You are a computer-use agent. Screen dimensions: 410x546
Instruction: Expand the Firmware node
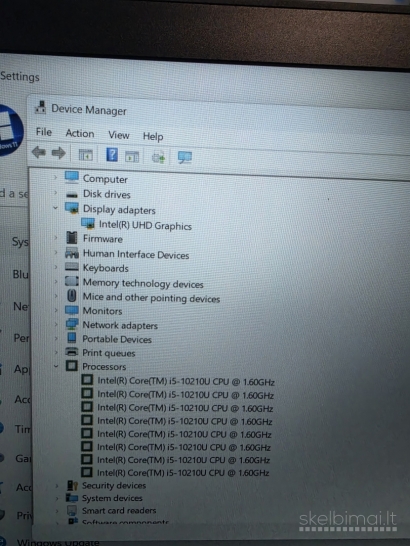click(x=55, y=237)
